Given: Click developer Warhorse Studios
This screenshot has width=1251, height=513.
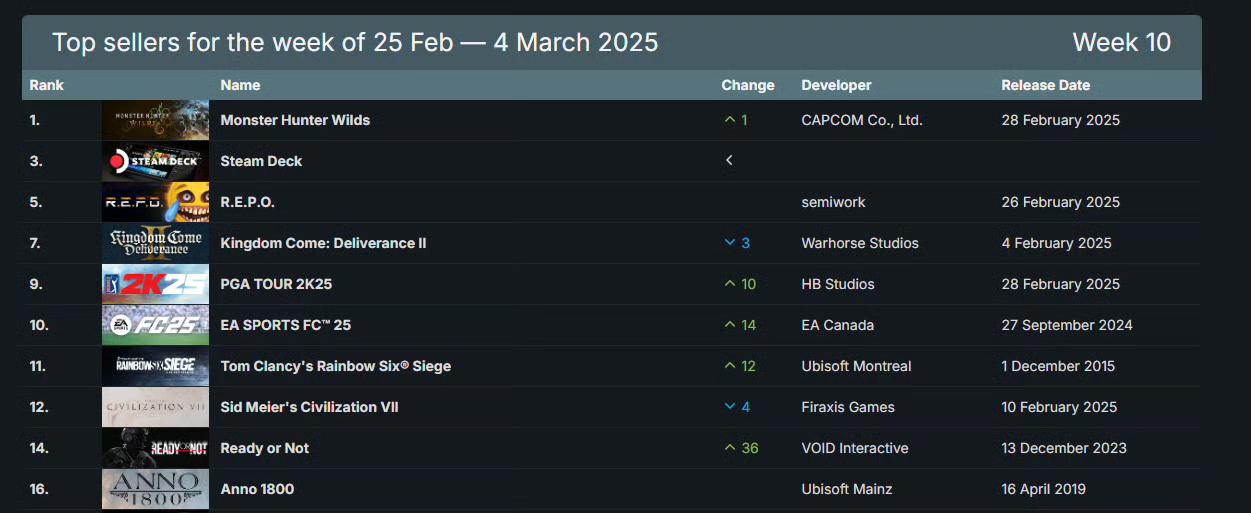Looking at the screenshot, I should pyautogui.click(x=860, y=243).
